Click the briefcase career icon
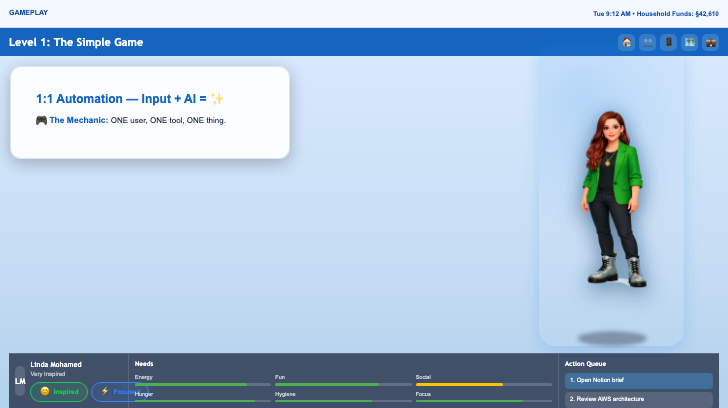This screenshot has width=728, height=408. (x=710, y=42)
